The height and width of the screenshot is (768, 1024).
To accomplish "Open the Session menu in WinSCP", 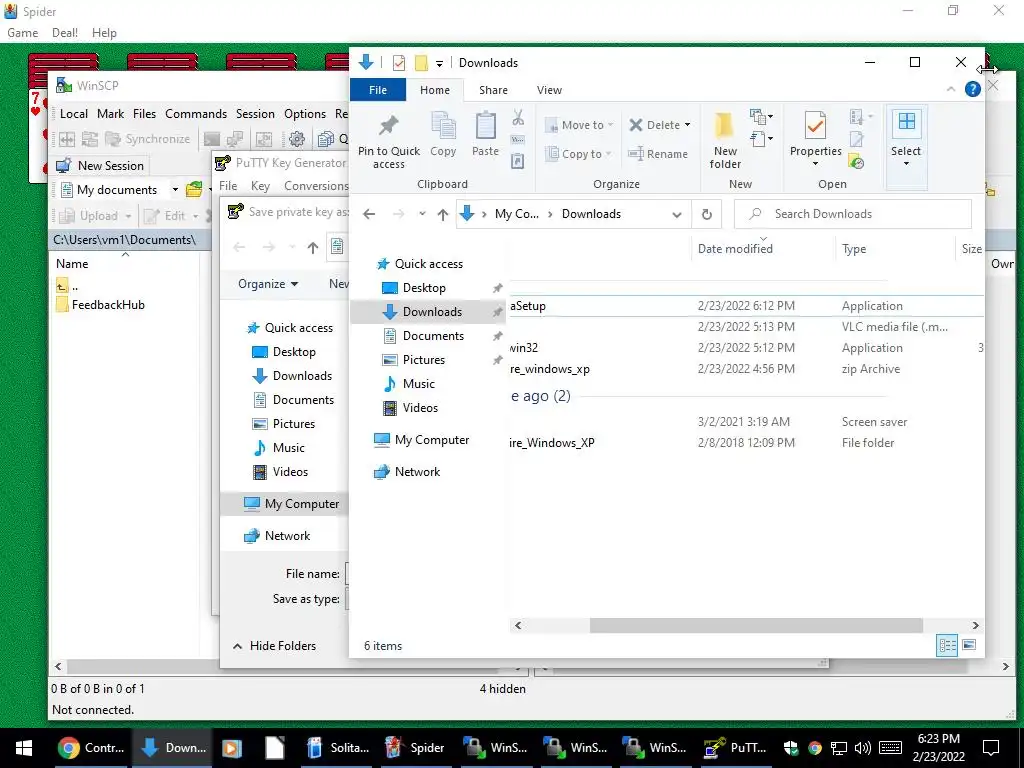I will 255,114.
